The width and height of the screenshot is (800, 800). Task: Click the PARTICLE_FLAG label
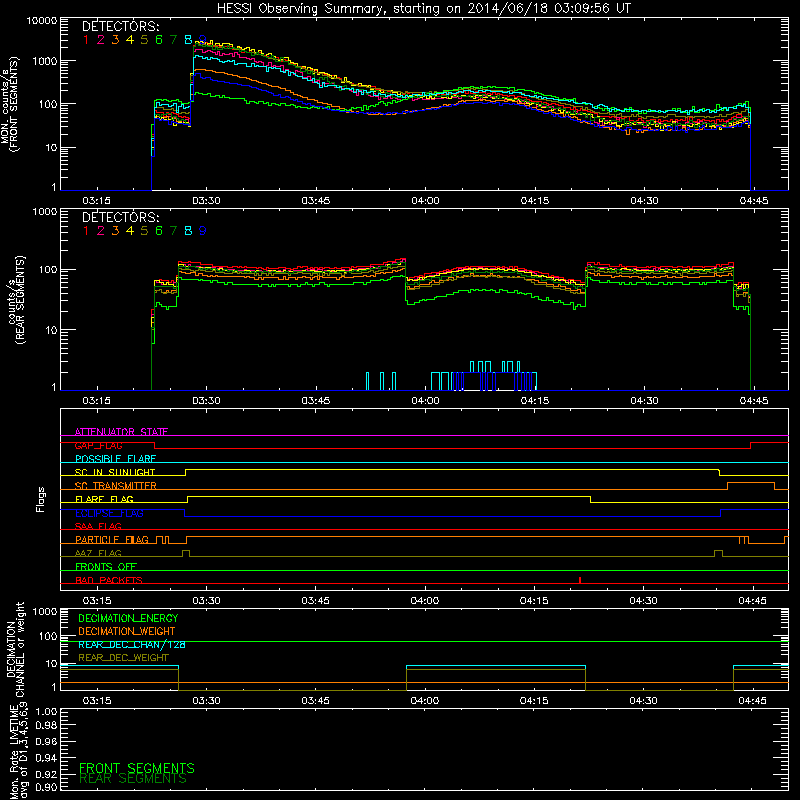tap(112, 539)
